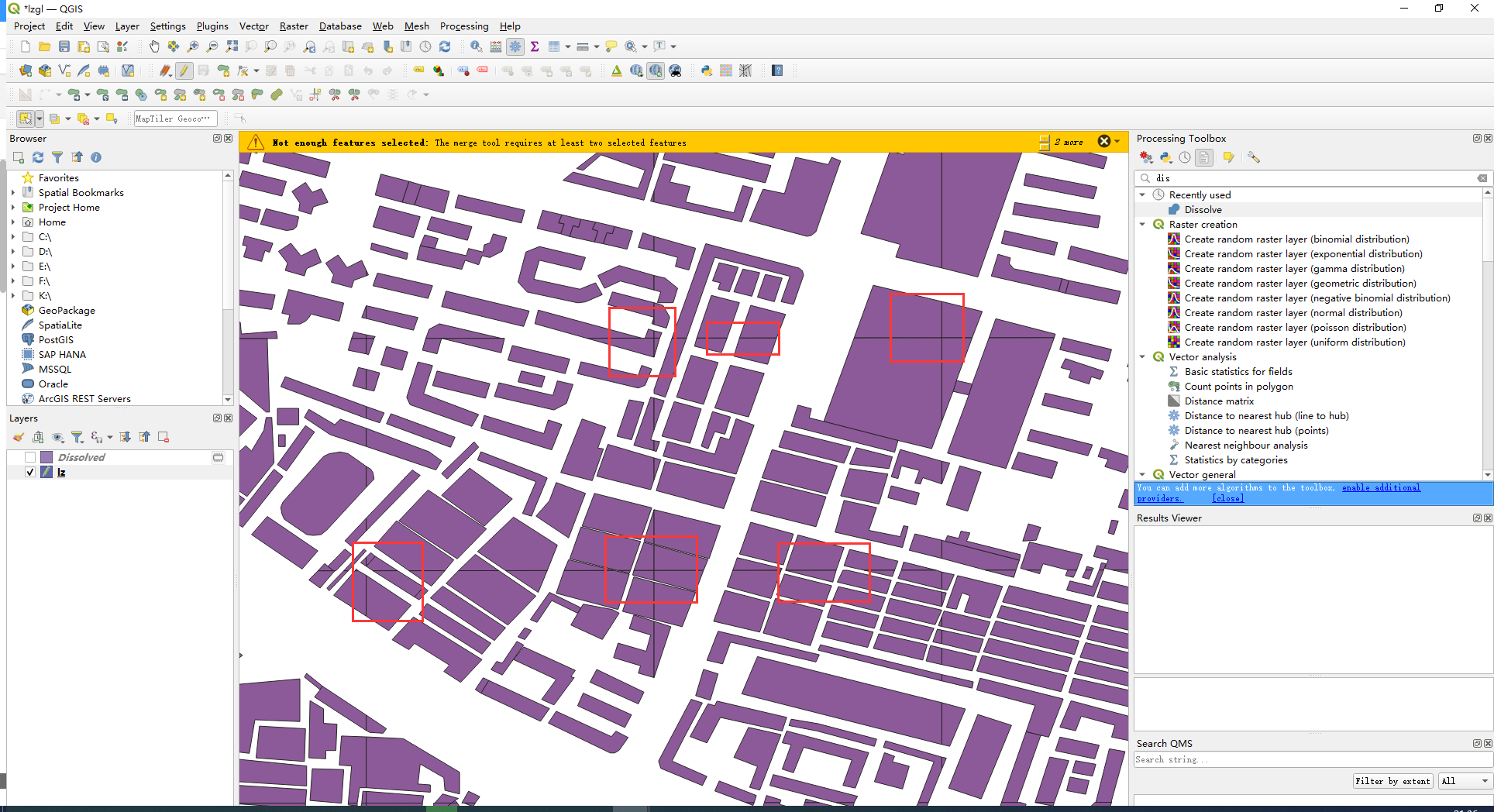The width and height of the screenshot is (1494, 812).
Task: Click Zoom Full extent icon
Action: click(232, 46)
